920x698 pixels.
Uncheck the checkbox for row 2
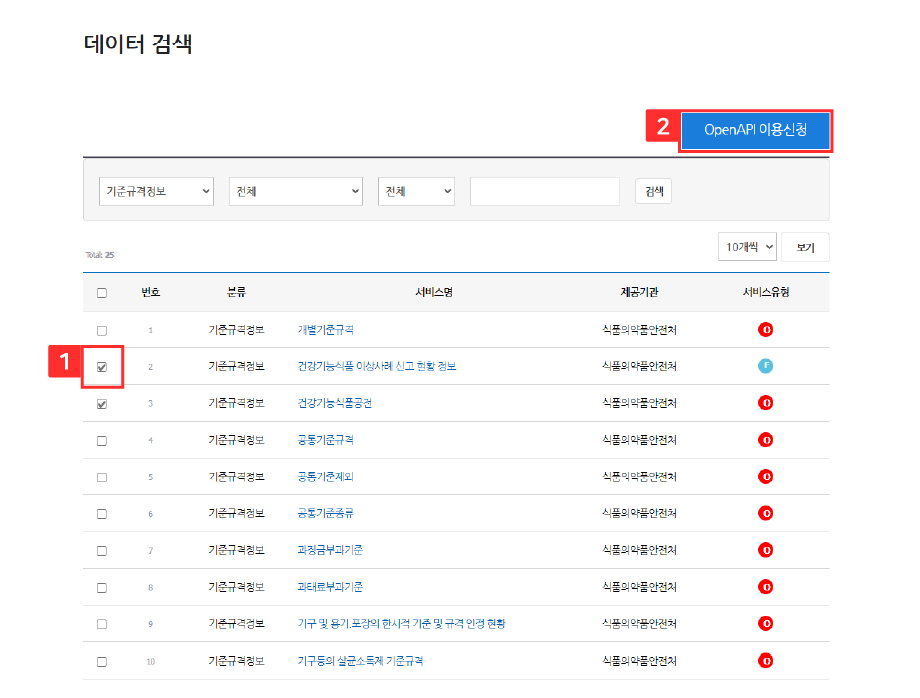(x=102, y=367)
